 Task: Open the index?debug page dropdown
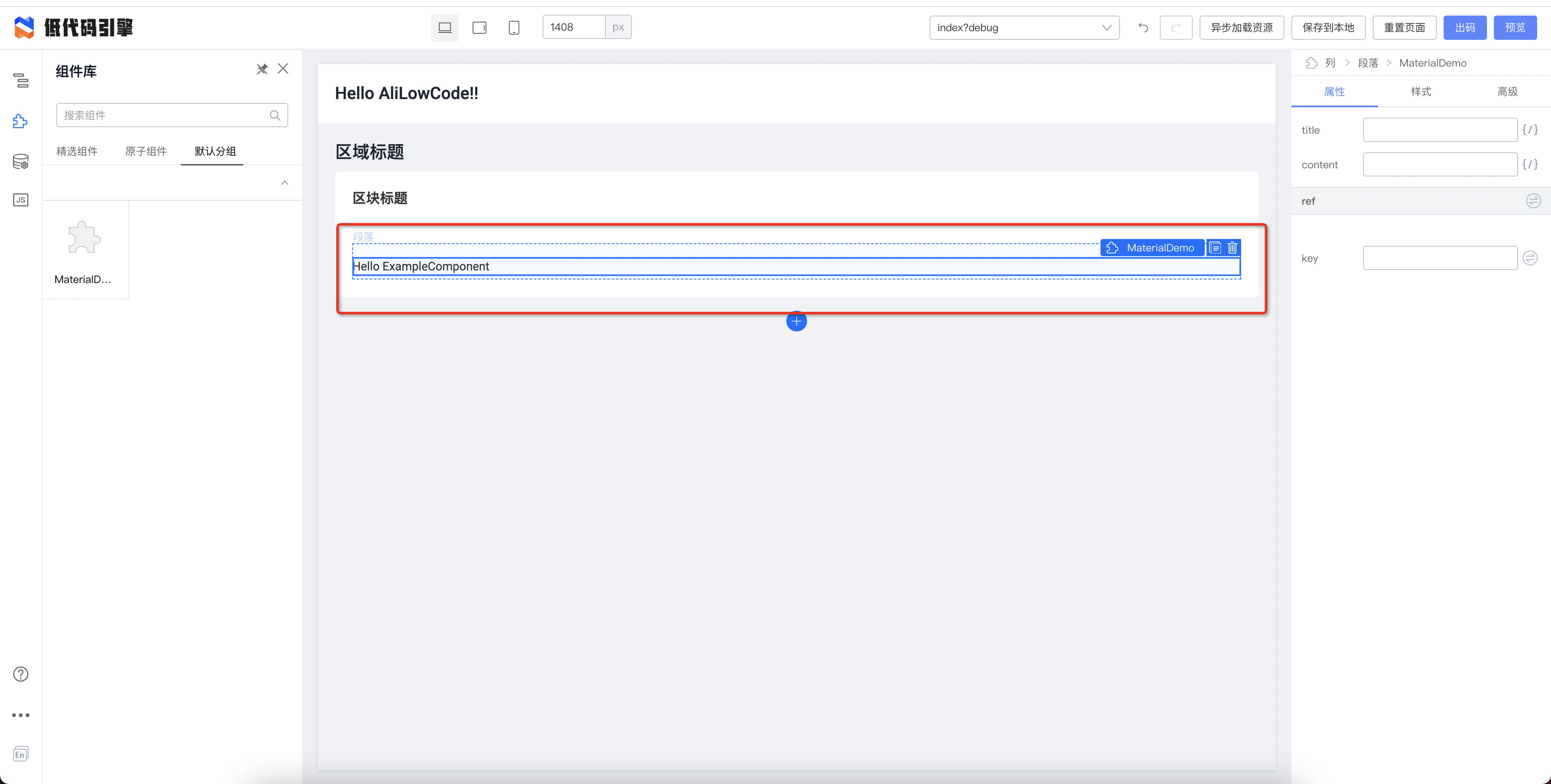[x=1023, y=28]
